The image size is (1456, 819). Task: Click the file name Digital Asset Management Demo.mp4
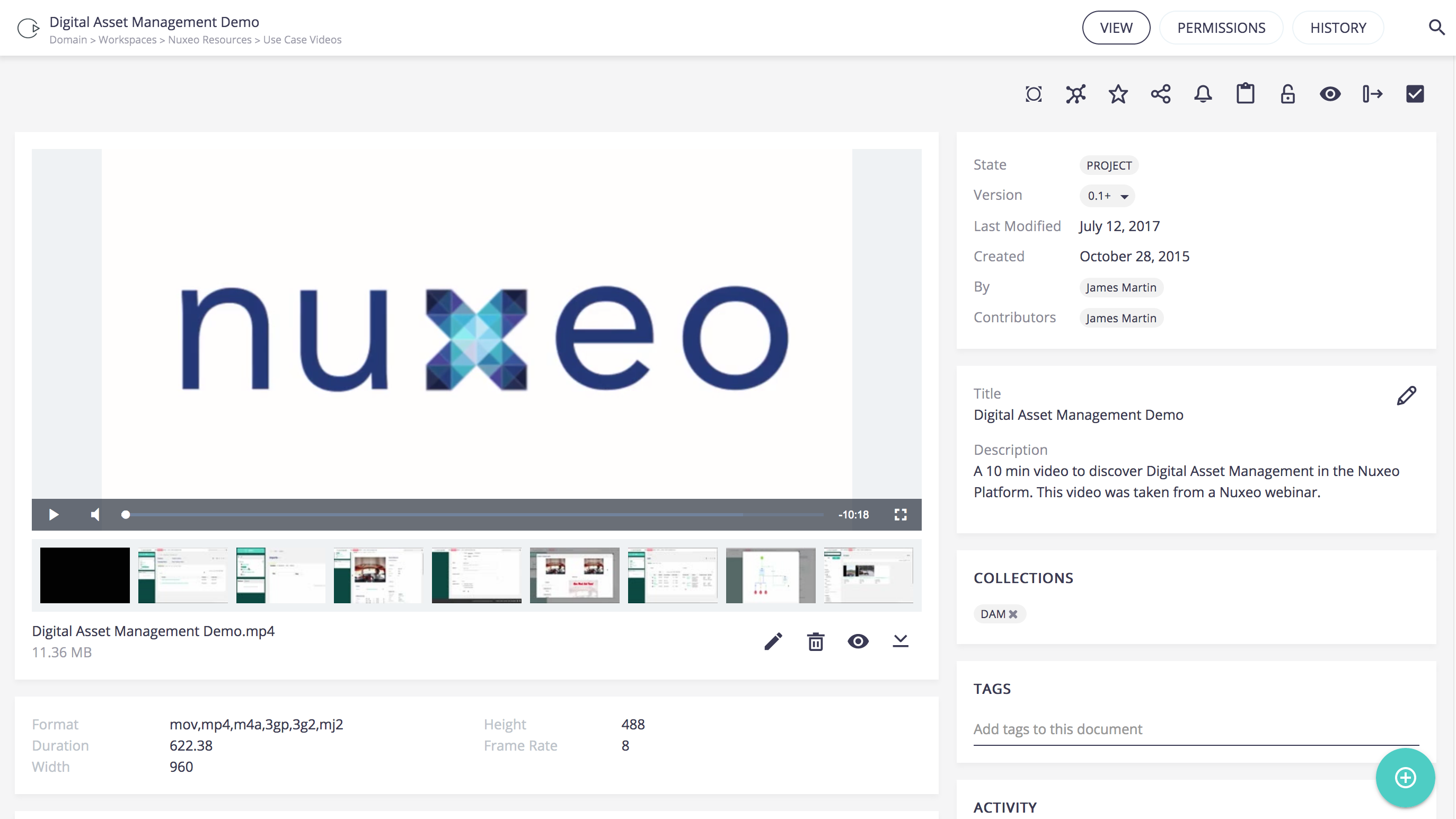(x=153, y=631)
